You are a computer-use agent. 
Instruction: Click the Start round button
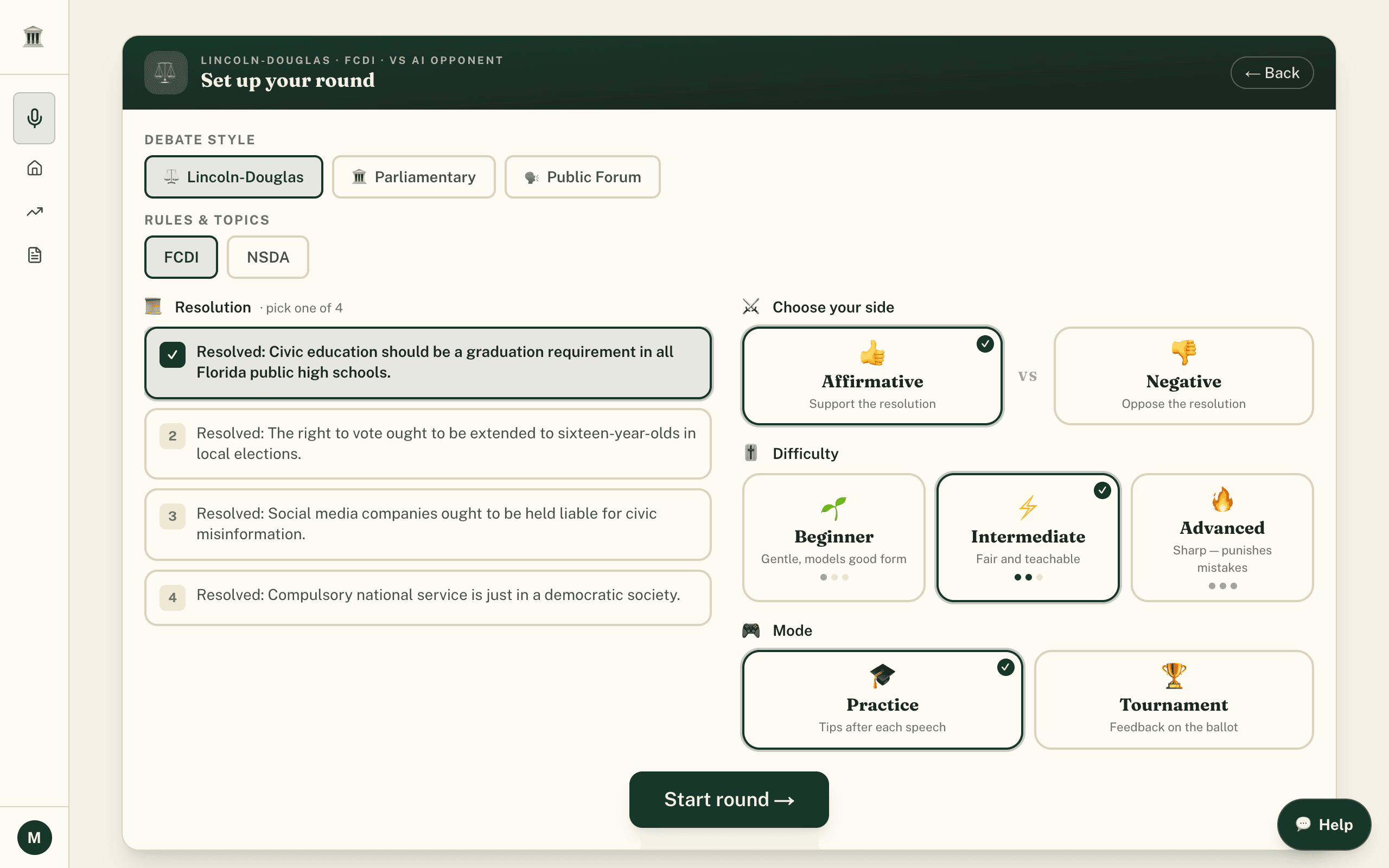tap(729, 799)
